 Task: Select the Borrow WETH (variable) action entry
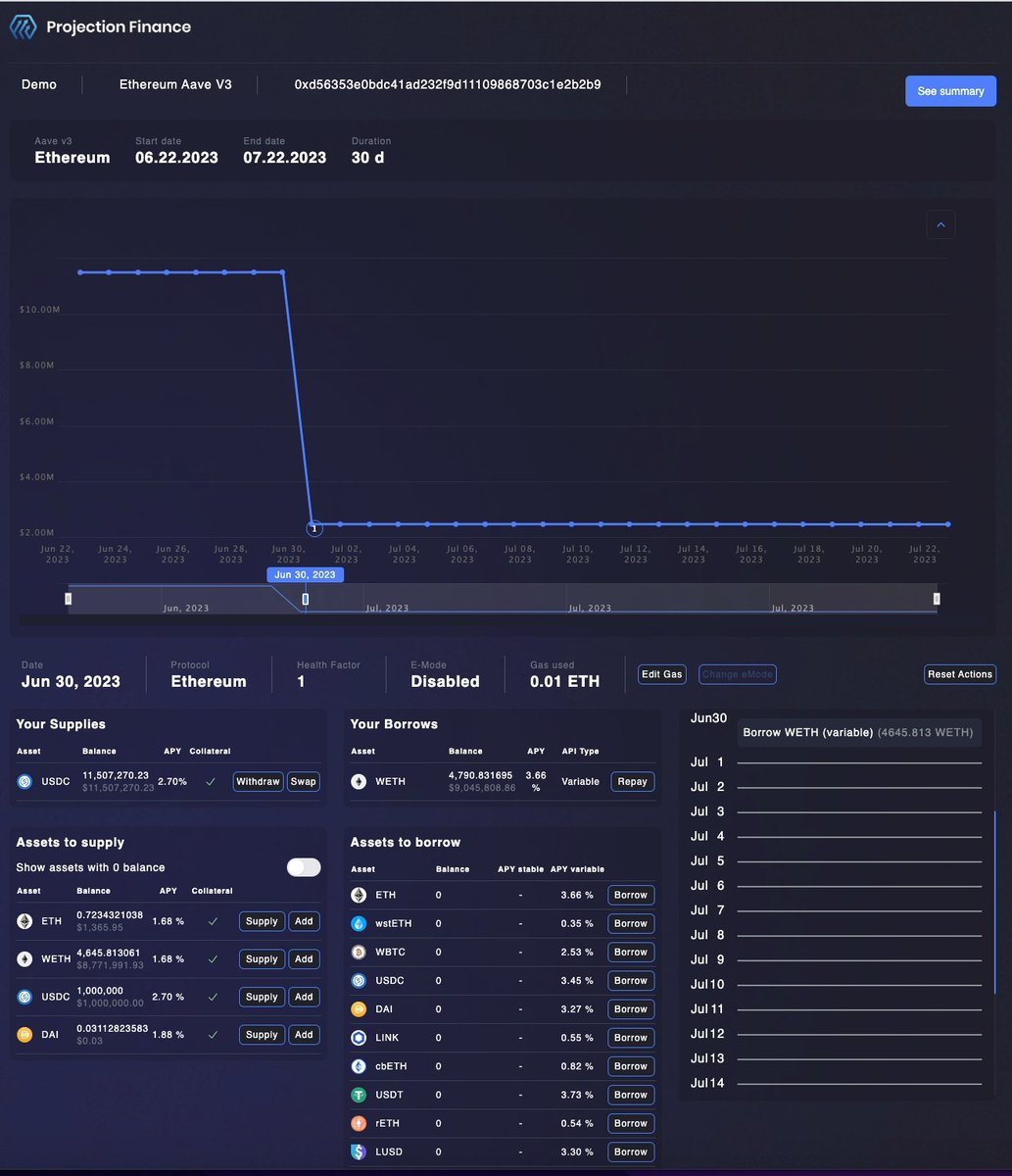(858, 732)
